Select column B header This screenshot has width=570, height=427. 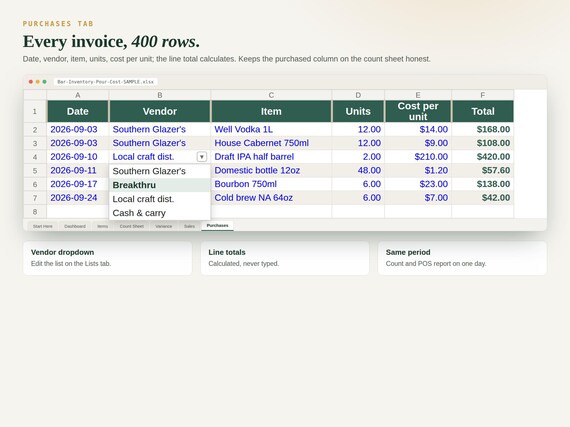tap(160, 95)
